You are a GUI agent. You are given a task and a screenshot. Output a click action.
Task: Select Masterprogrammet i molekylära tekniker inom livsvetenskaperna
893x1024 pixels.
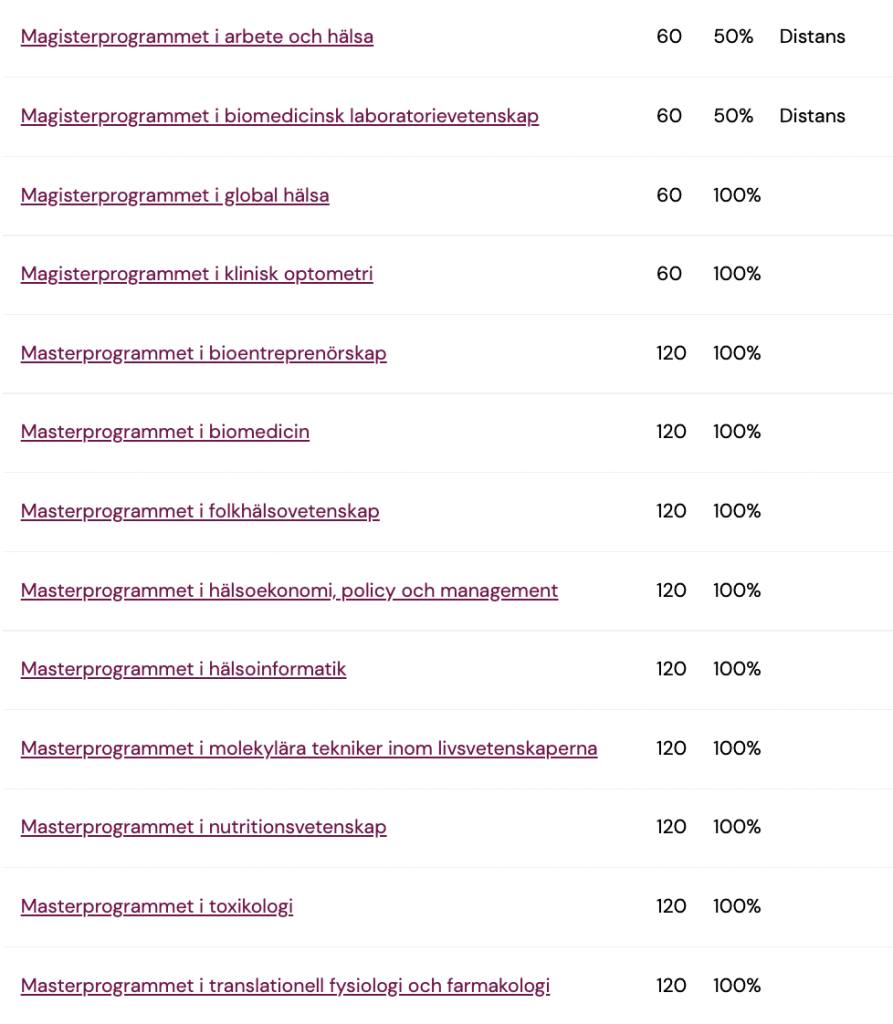[309, 748]
